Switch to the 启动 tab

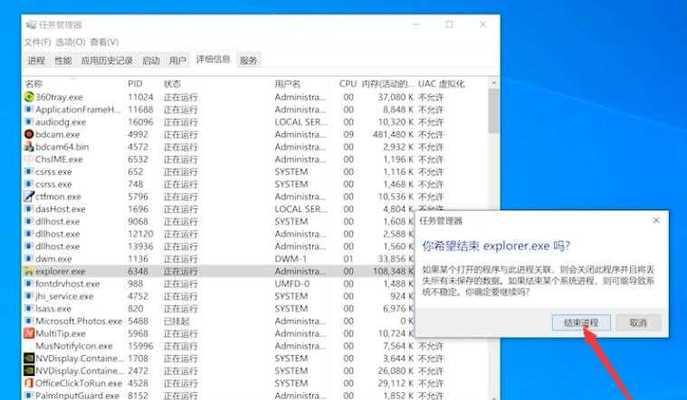tap(151, 60)
